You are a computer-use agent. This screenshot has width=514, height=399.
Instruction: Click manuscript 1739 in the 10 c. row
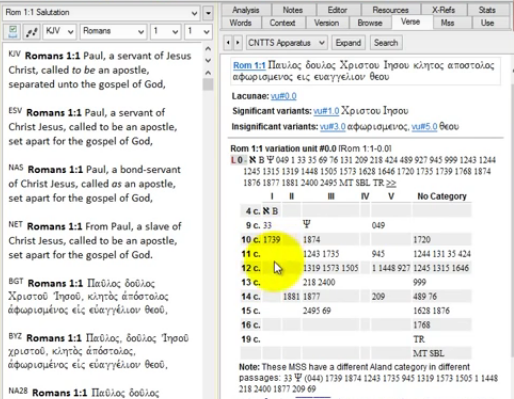271,240
